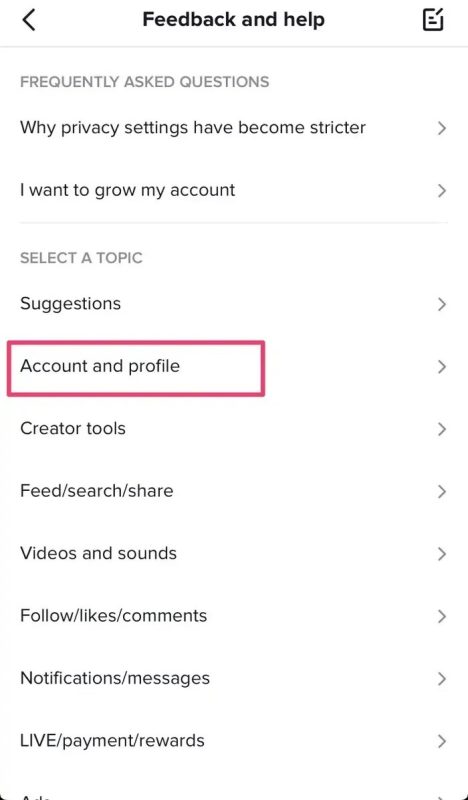
Task: Expand chevron beside grow my account
Action: pos(442,191)
